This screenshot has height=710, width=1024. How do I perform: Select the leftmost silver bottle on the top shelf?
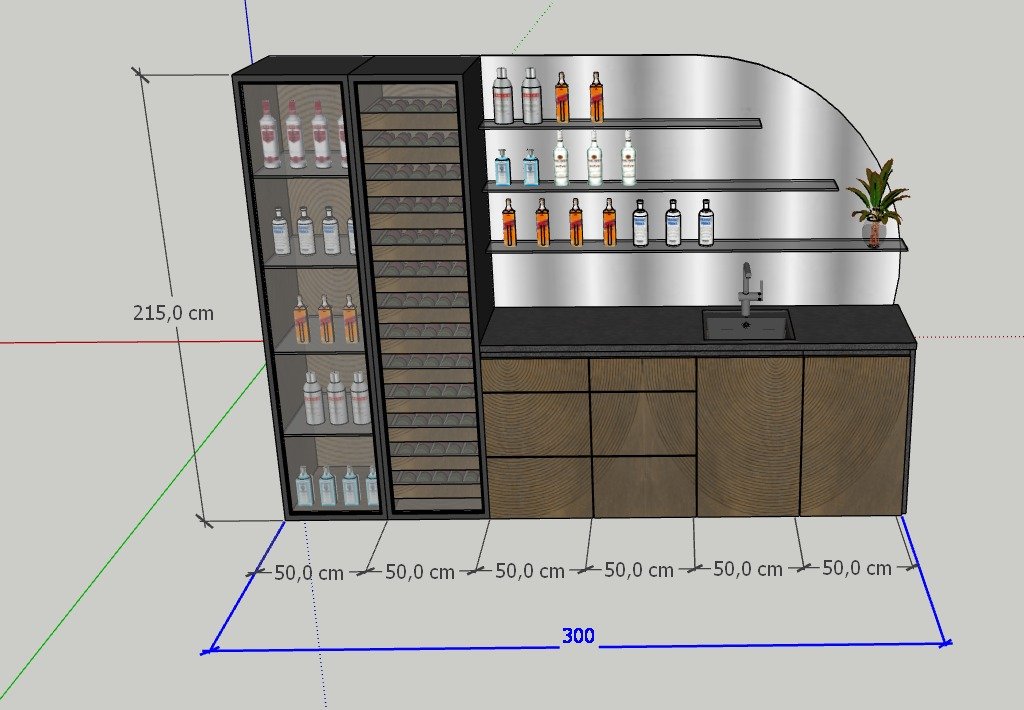(x=503, y=97)
